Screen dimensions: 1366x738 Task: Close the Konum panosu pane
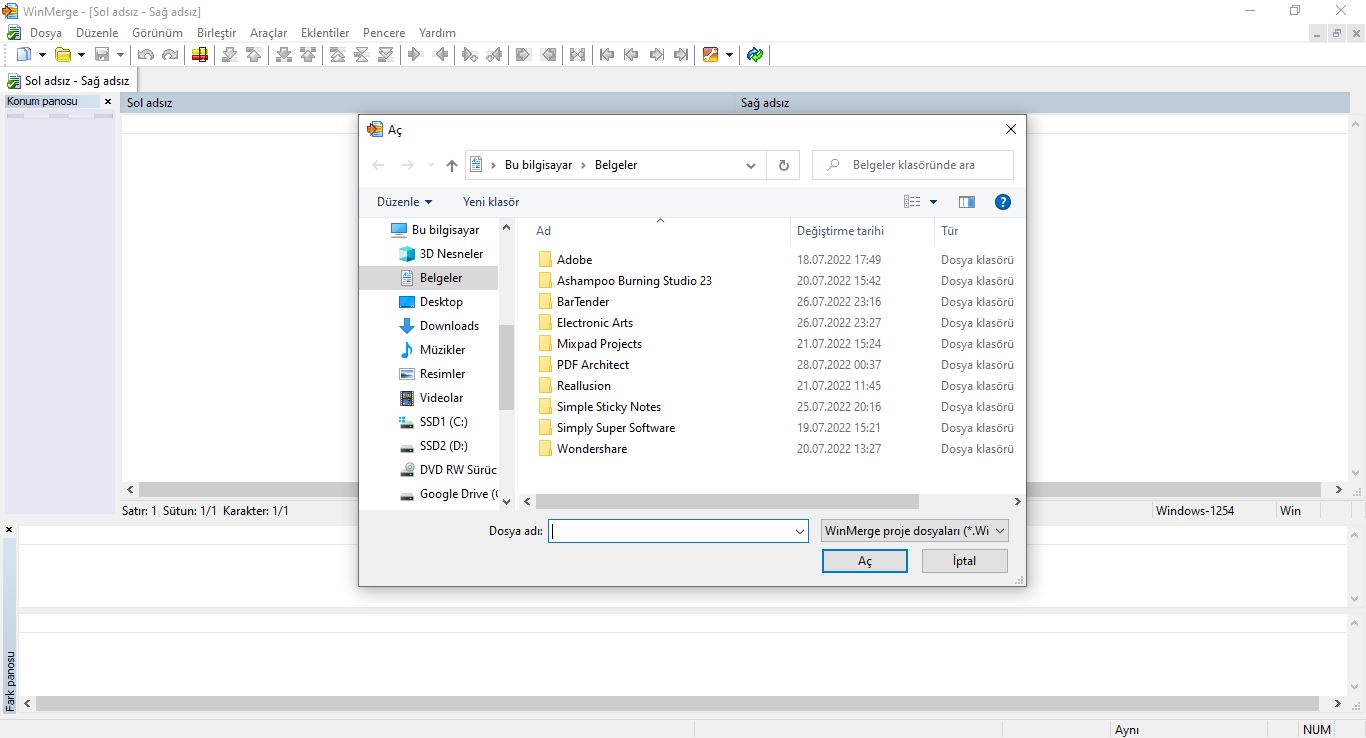coord(108,102)
